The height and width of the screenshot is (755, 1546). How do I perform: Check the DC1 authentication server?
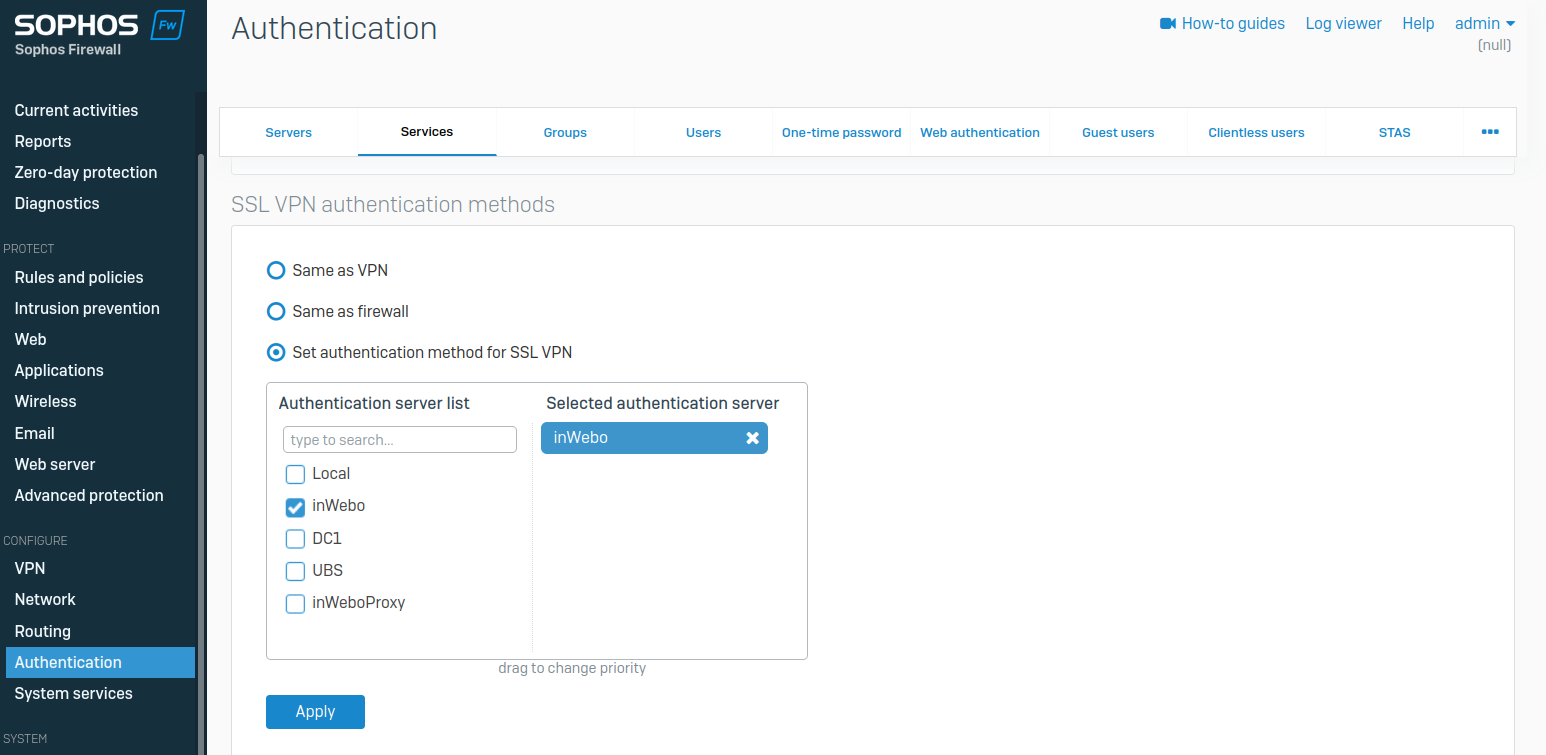pyautogui.click(x=295, y=538)
